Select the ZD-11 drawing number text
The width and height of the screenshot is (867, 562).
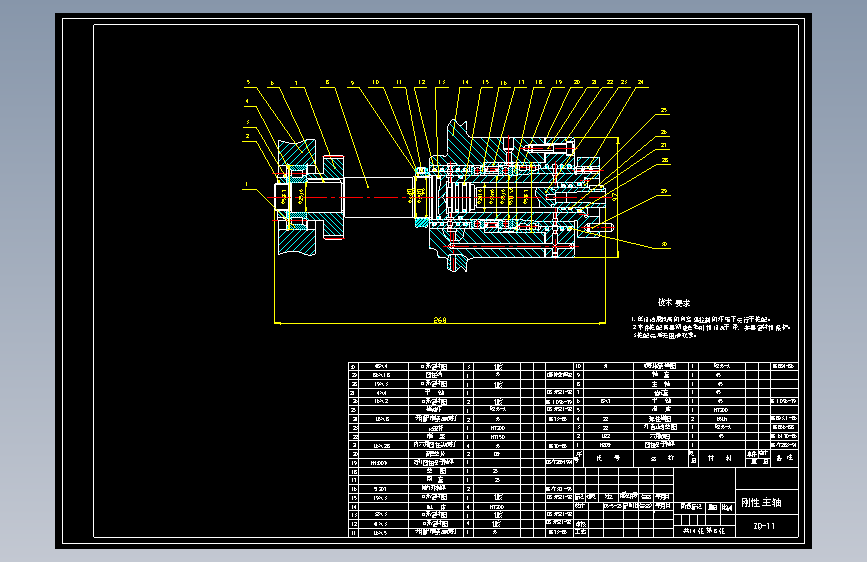point(764,526)
